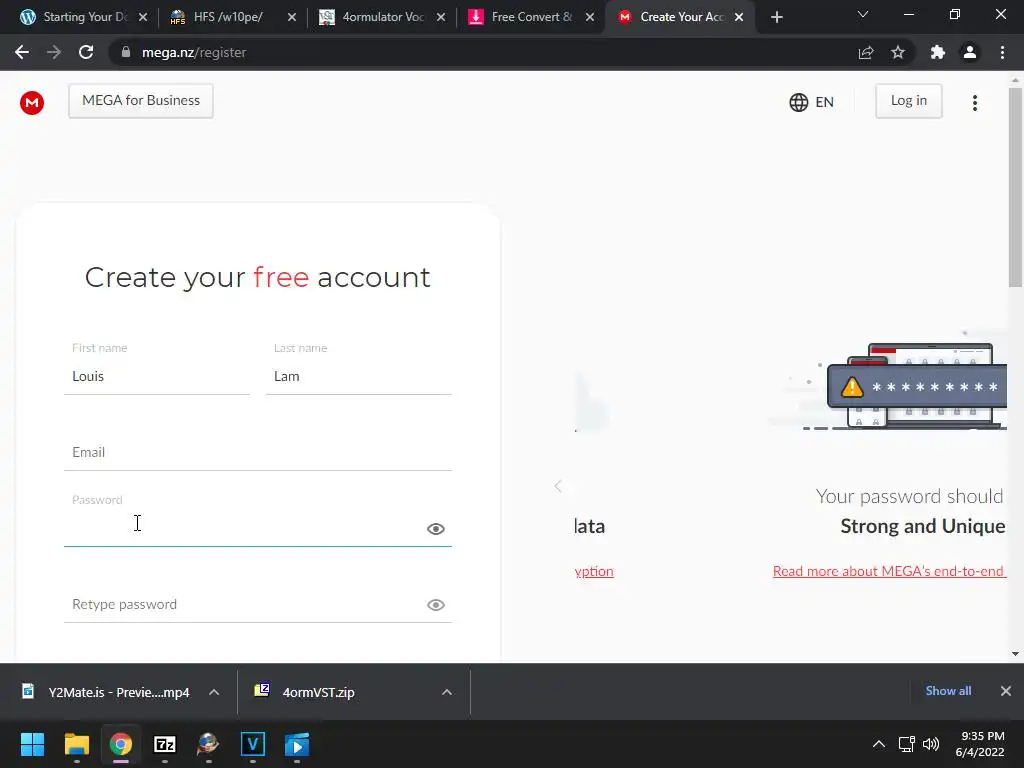Focus the Email input field
Screen dimensions: 1024x768
point(258,452)
